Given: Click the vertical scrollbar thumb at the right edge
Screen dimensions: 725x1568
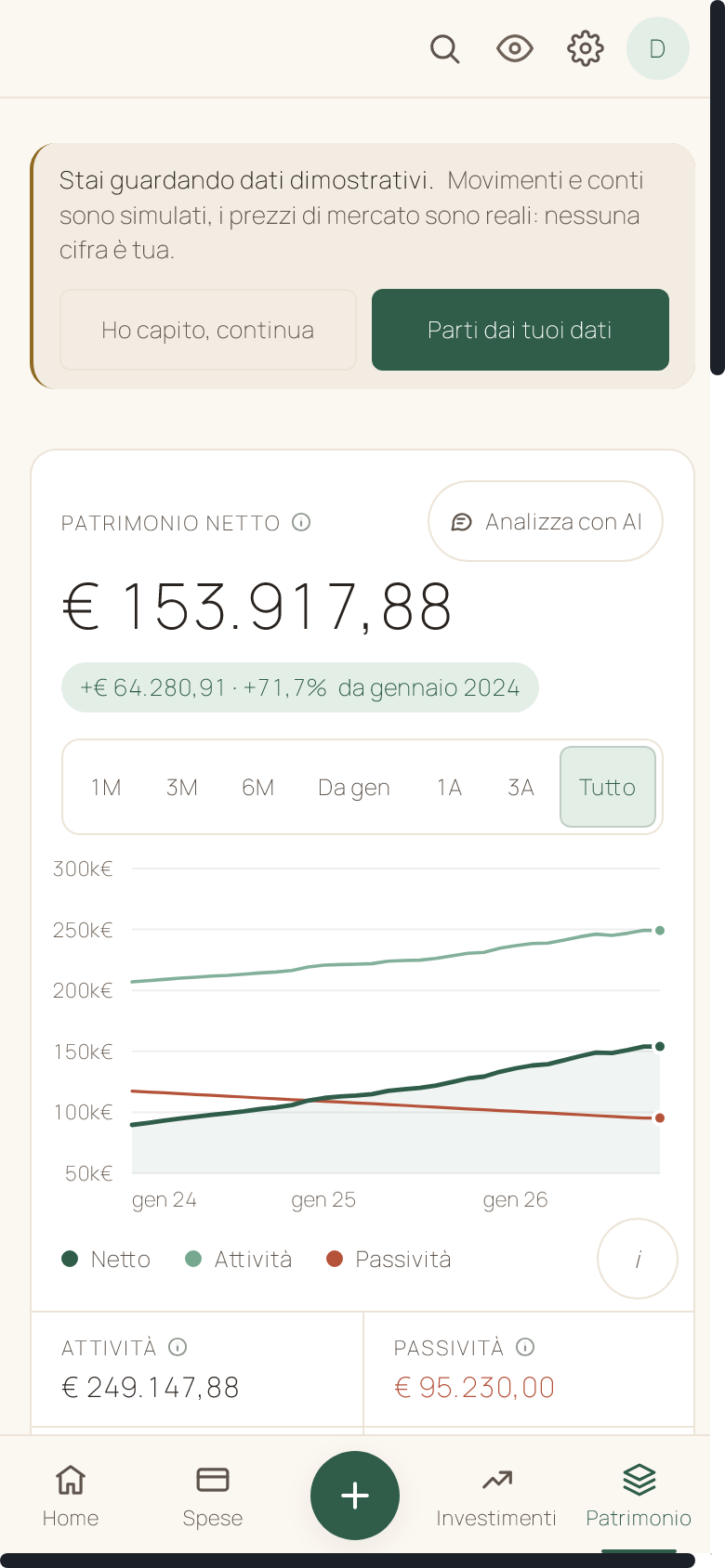Looking at the screenshot, I should (718, 186).
